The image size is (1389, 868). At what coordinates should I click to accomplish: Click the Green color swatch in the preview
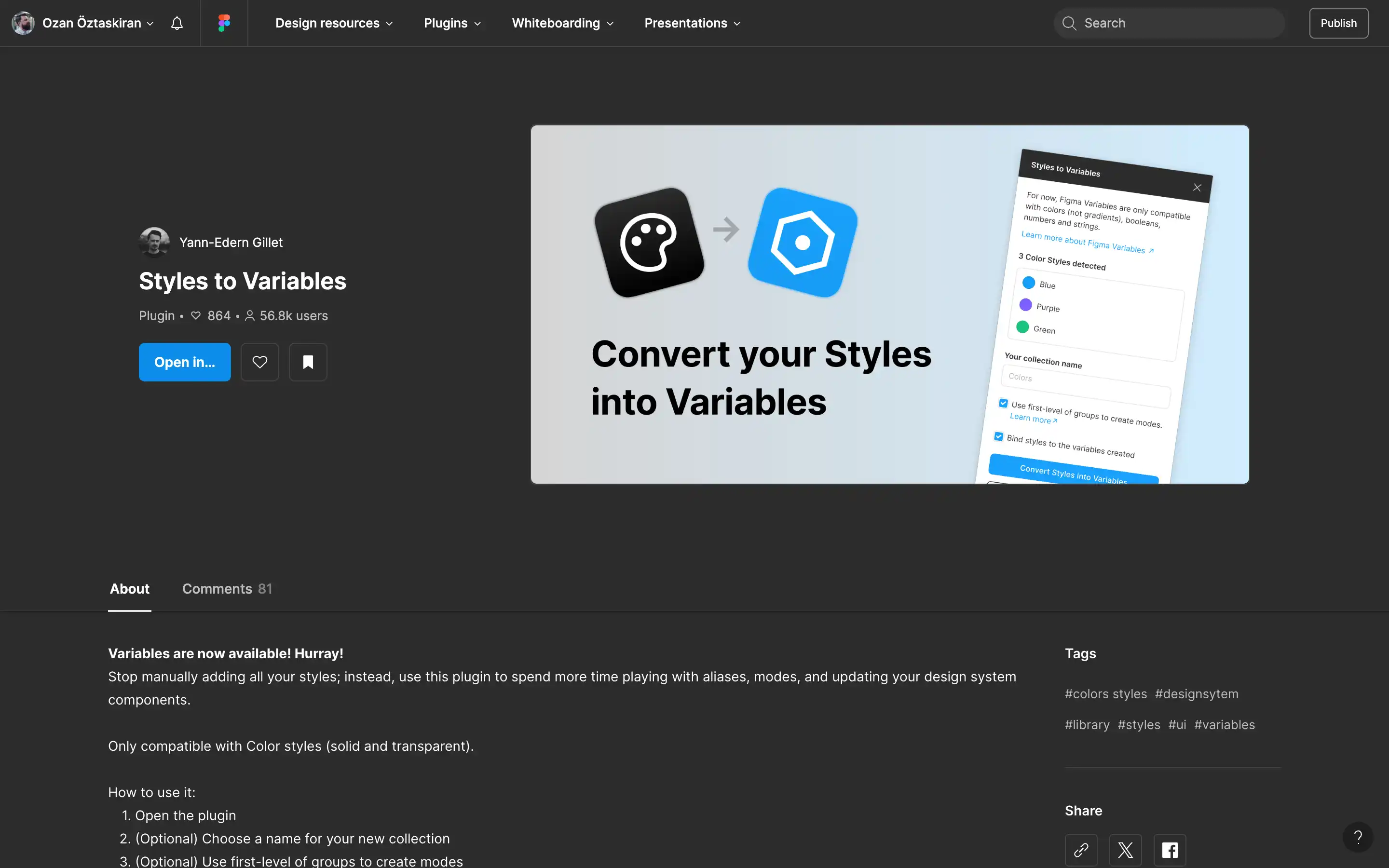point(1022,326)
